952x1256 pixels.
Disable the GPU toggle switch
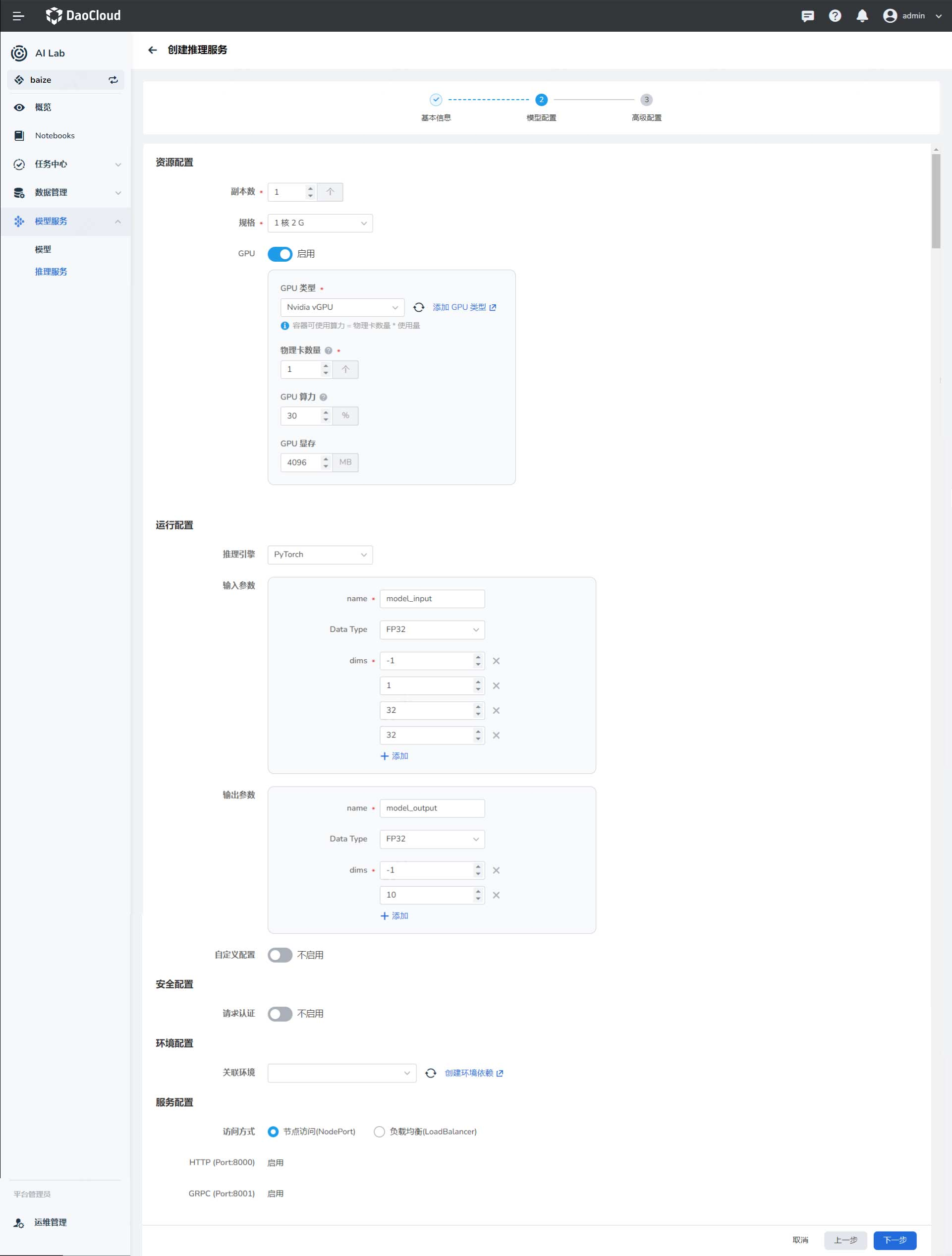tap(280, 254)
